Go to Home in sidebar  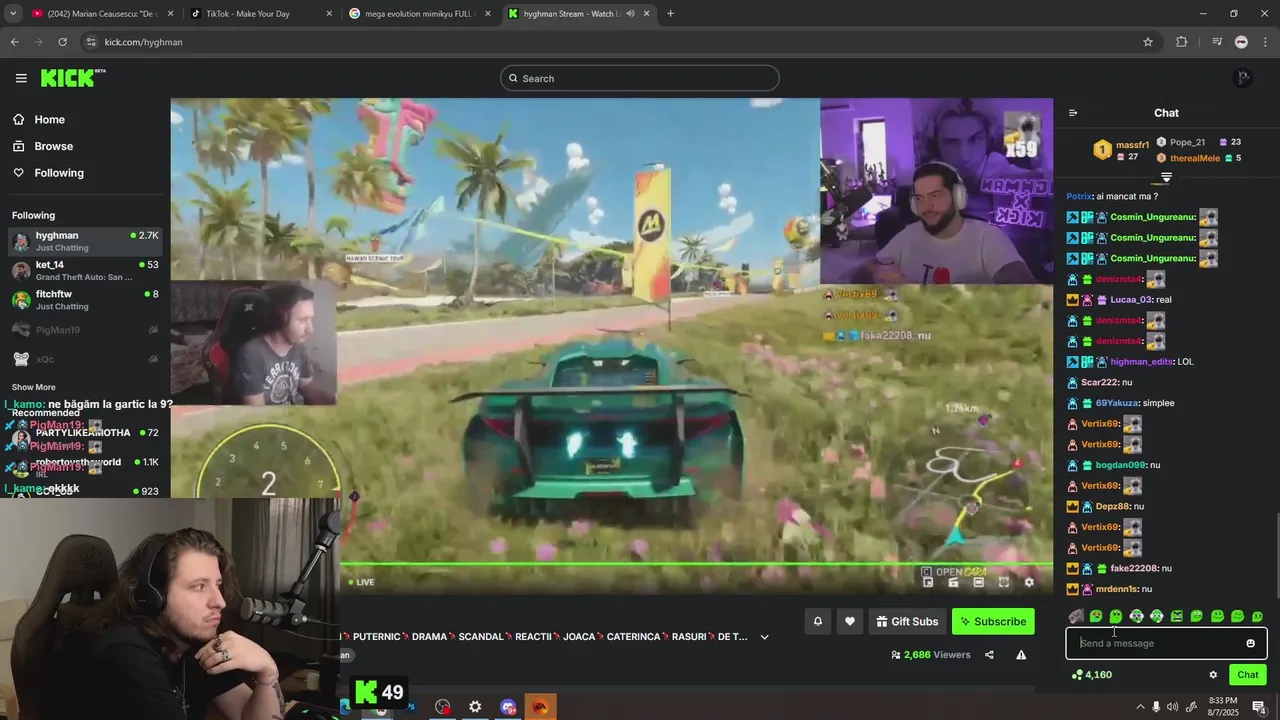[49, 119]
